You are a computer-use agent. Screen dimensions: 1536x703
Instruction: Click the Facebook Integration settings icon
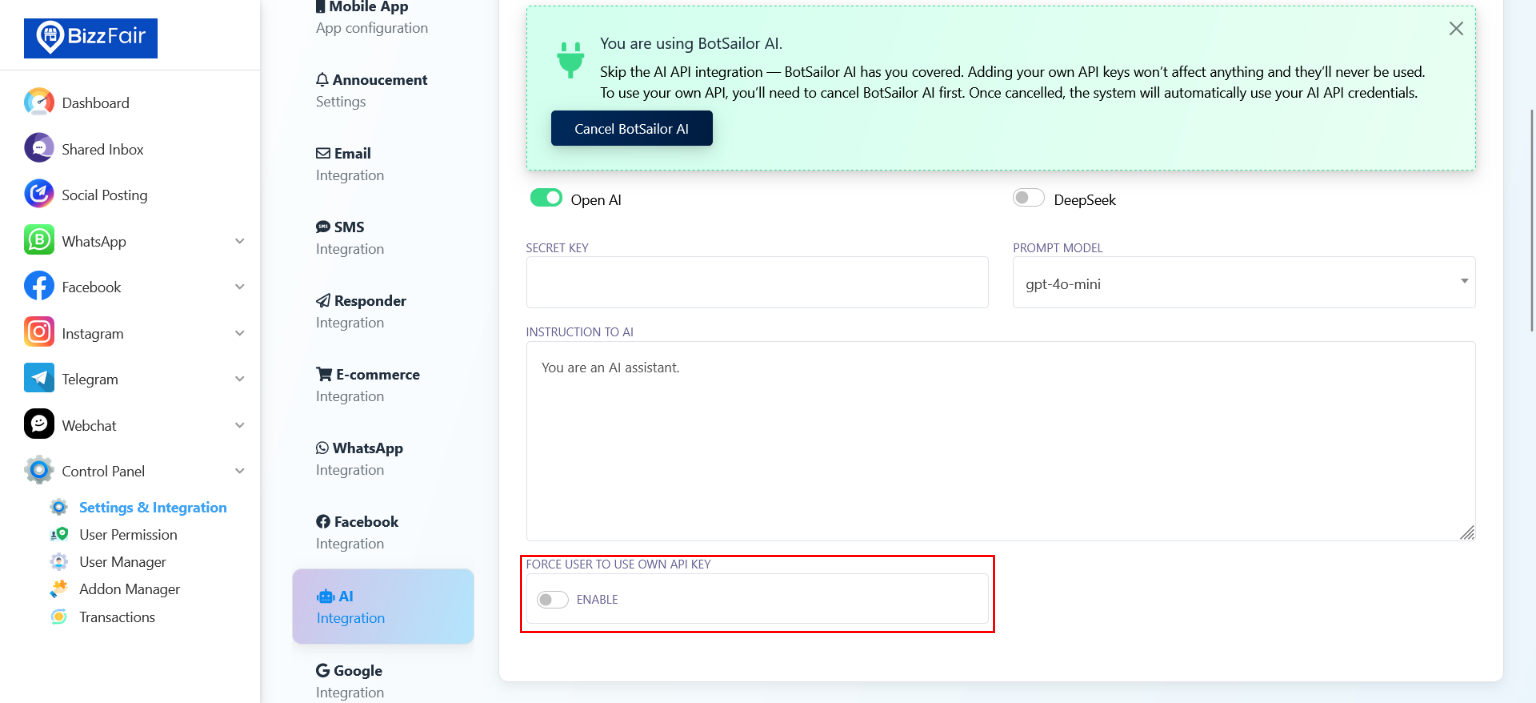coord(323,522)
